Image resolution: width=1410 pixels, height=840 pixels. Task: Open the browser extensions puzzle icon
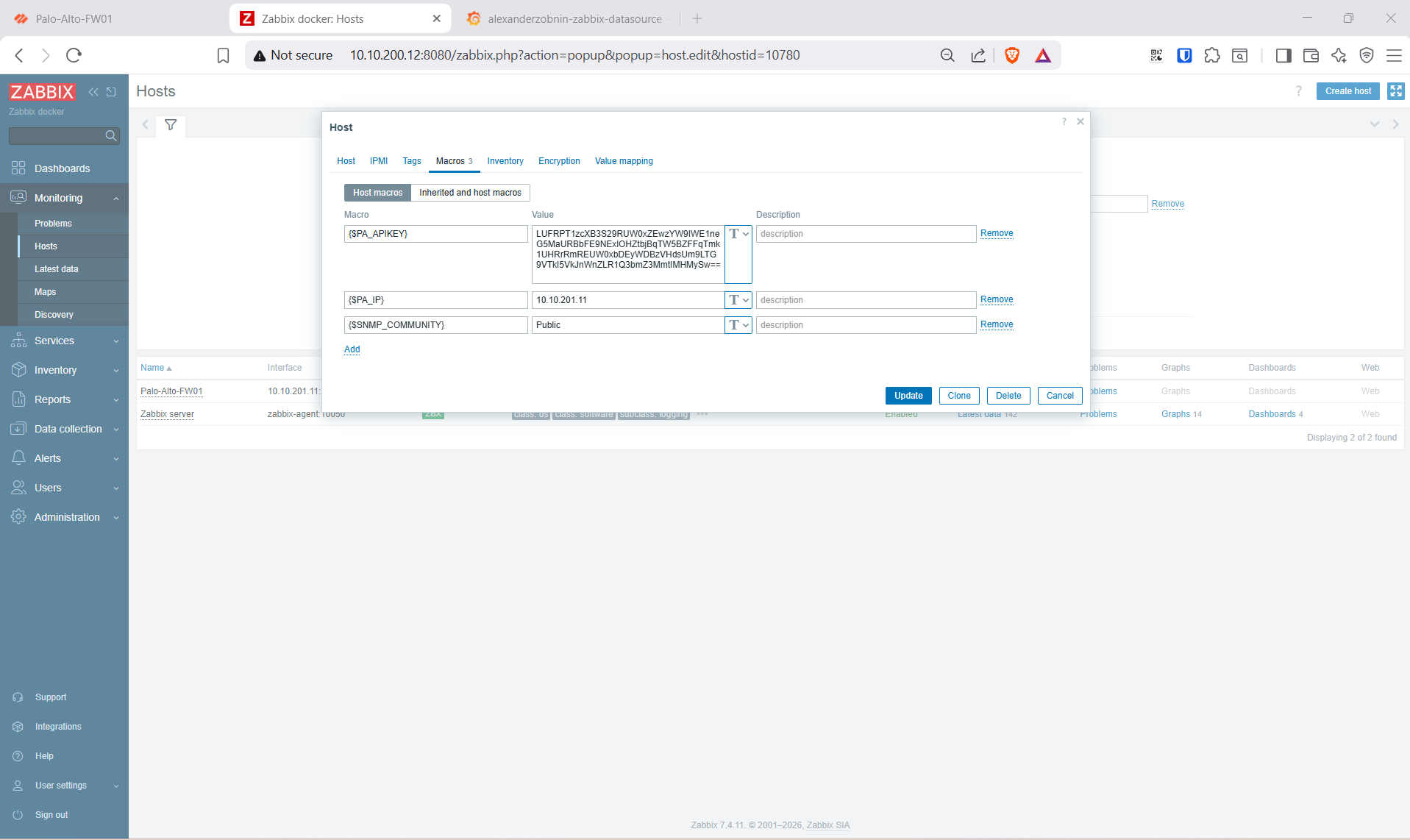1212,55
